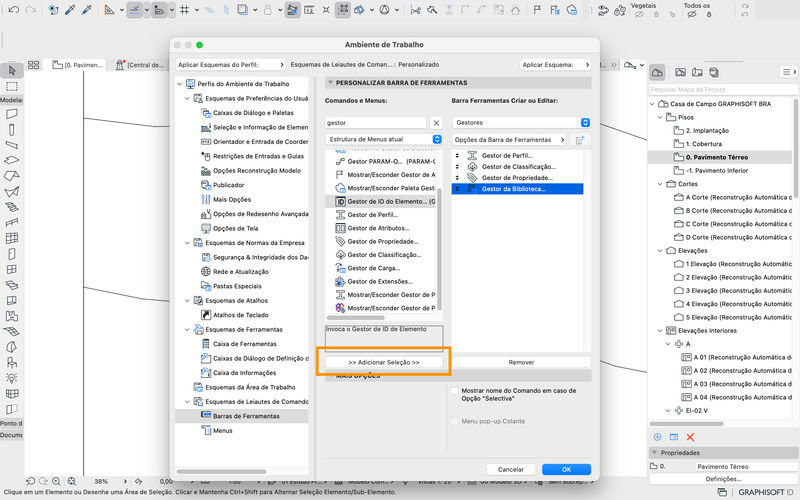
Task: Click Remover button
Action: (x=521, y=362)
